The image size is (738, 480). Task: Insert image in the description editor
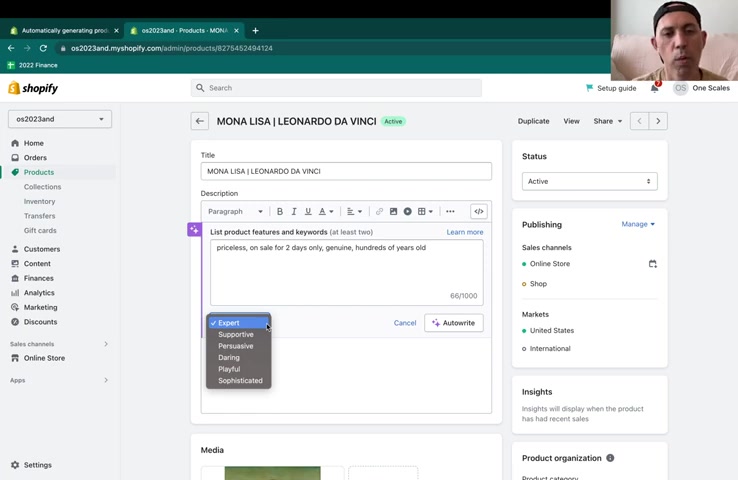pyautogui.click(x=393, y=212)
